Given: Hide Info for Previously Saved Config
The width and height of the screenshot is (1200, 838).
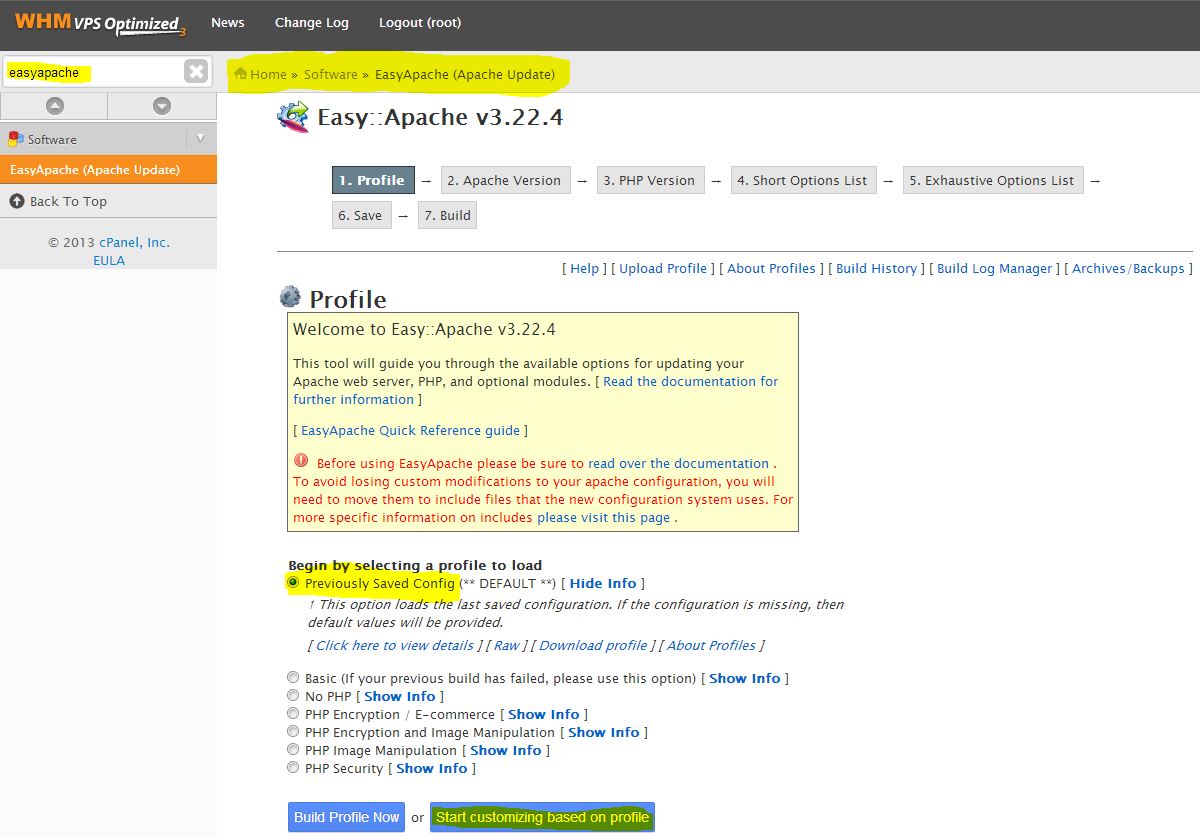Looking at the screenshot, I should [x=603, y=583].
